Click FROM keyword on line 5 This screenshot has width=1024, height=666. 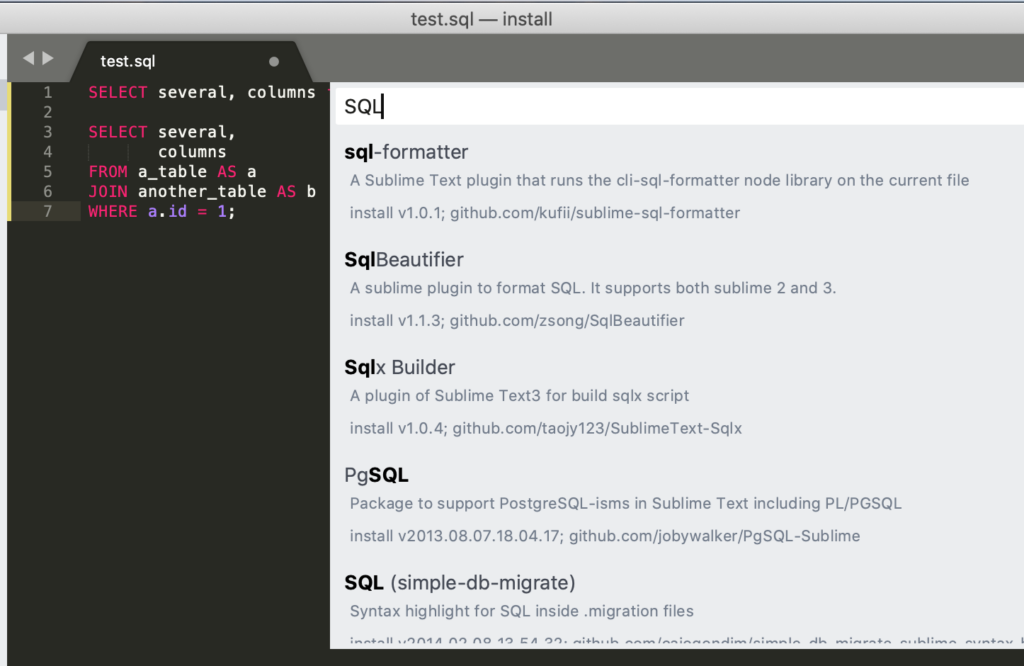click(108, 172)
